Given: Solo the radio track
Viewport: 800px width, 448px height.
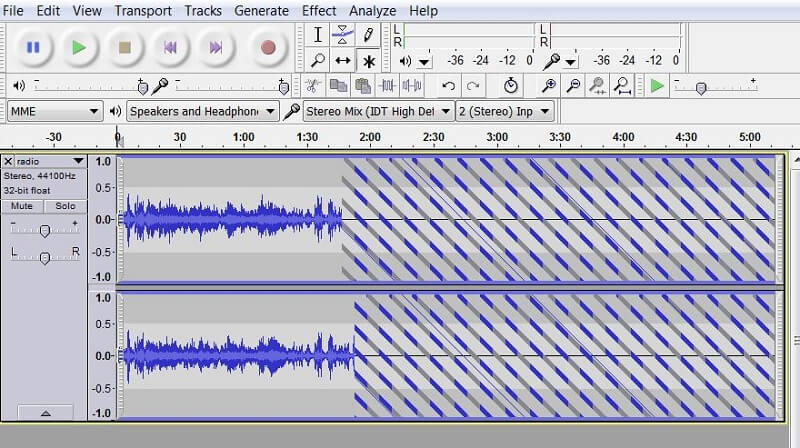Looking at the screenshot, I should coord(65,206).
